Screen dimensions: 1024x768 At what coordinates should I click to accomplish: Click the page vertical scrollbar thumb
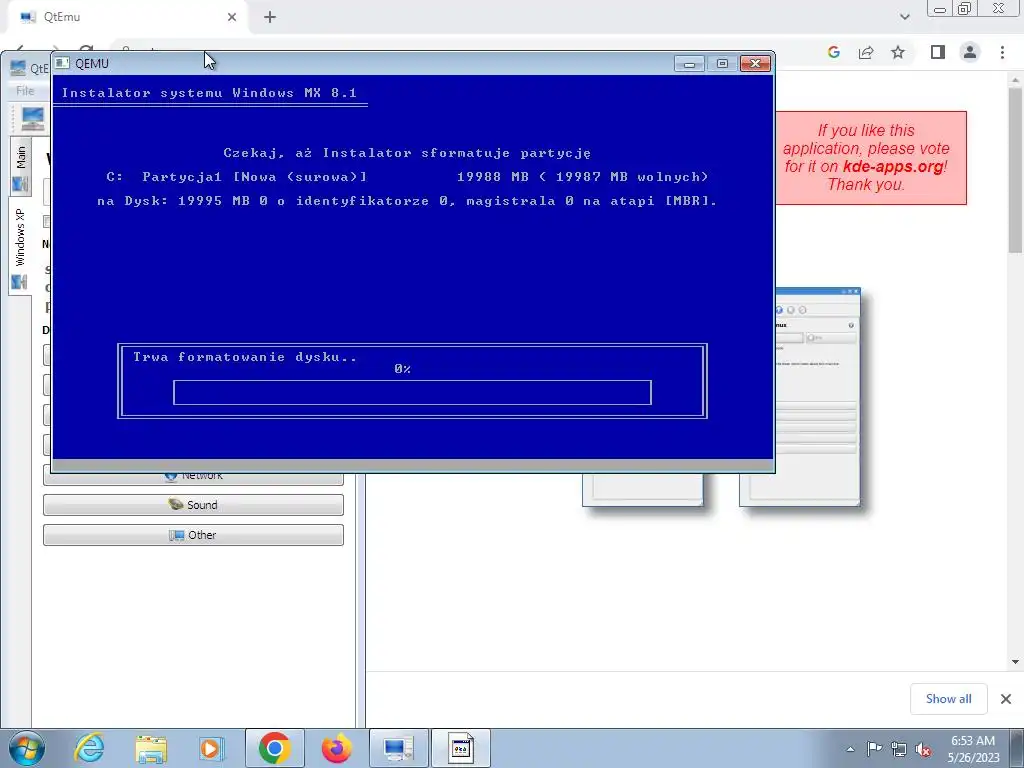(1015, 170)
